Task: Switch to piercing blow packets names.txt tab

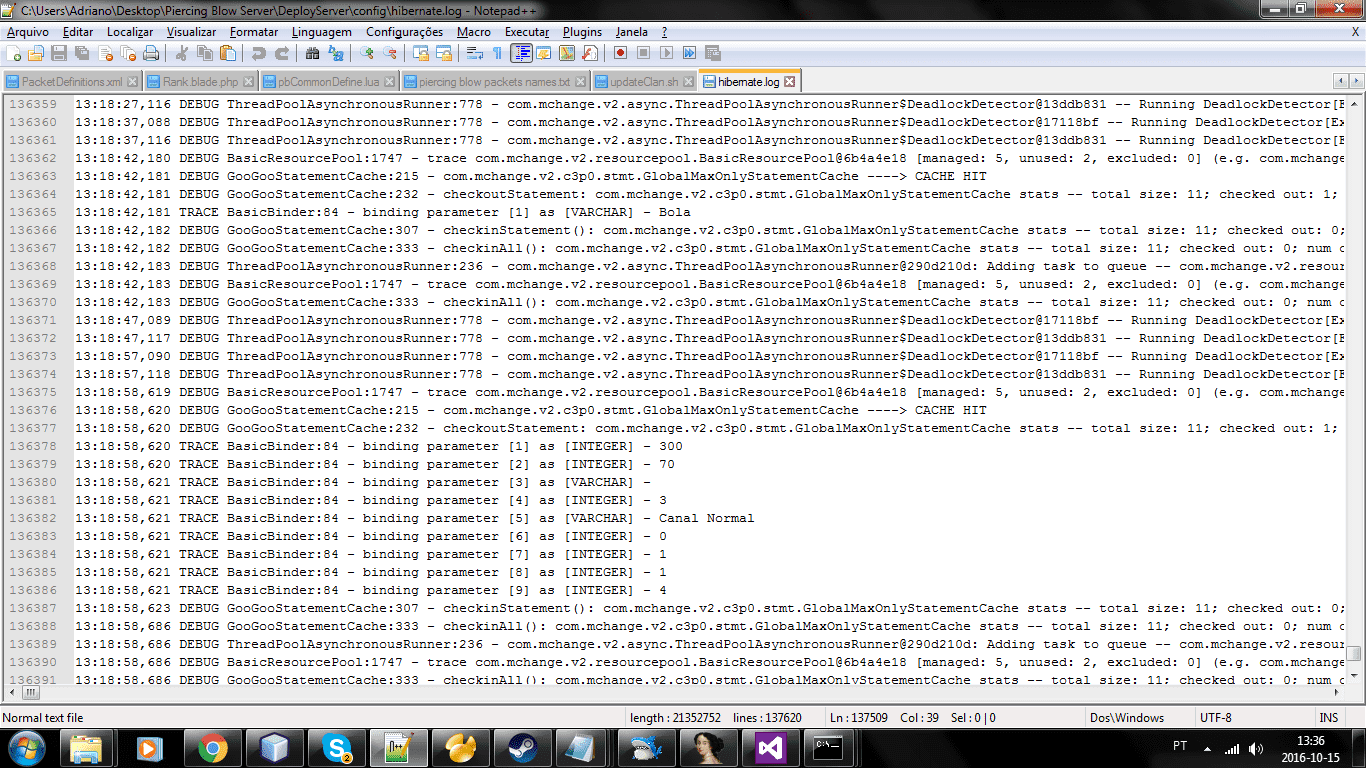Action: (495, 82)
